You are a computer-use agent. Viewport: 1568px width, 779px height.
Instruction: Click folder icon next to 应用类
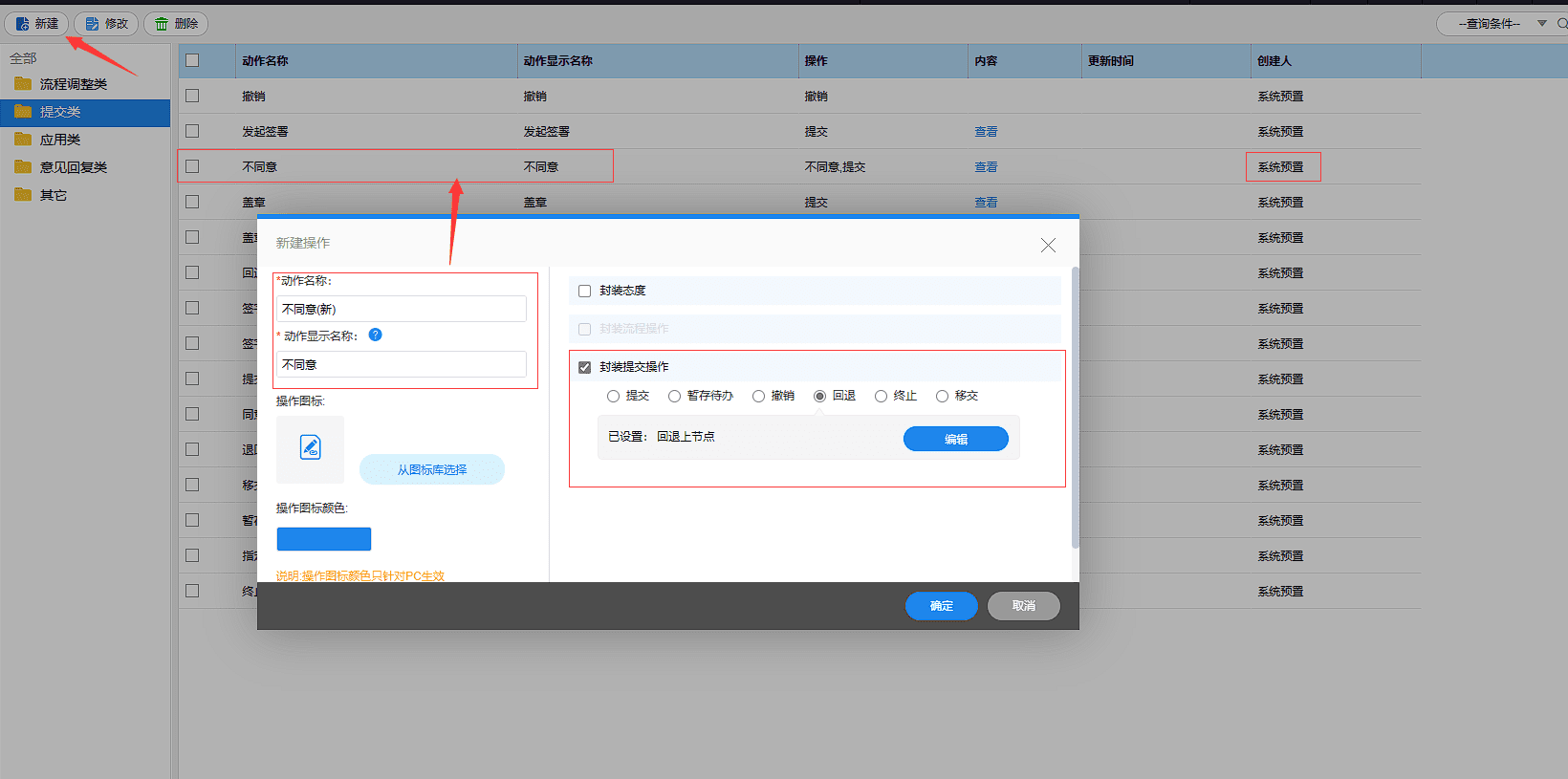23,140
